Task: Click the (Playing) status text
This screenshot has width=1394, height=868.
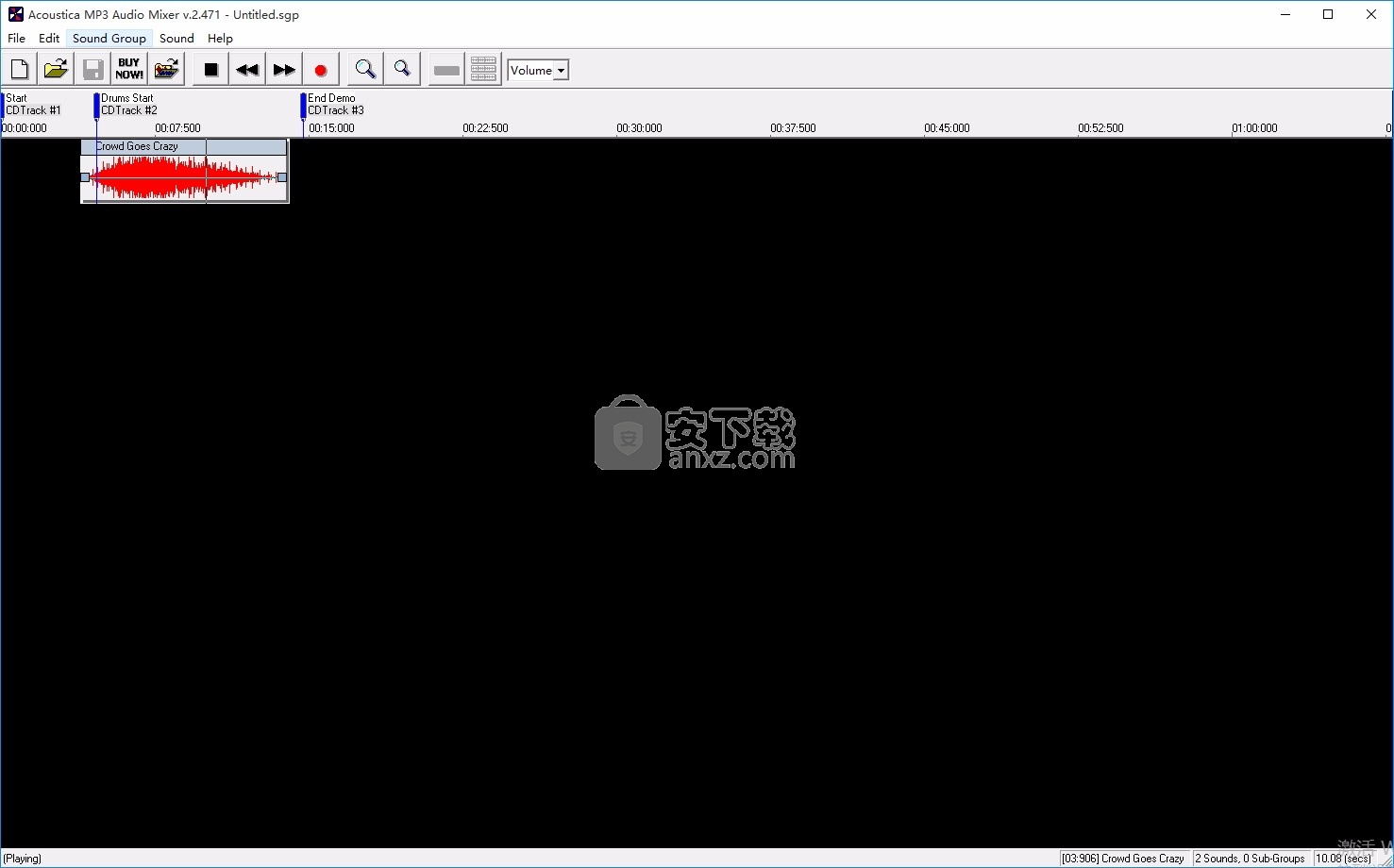Action: click(23, 859)
